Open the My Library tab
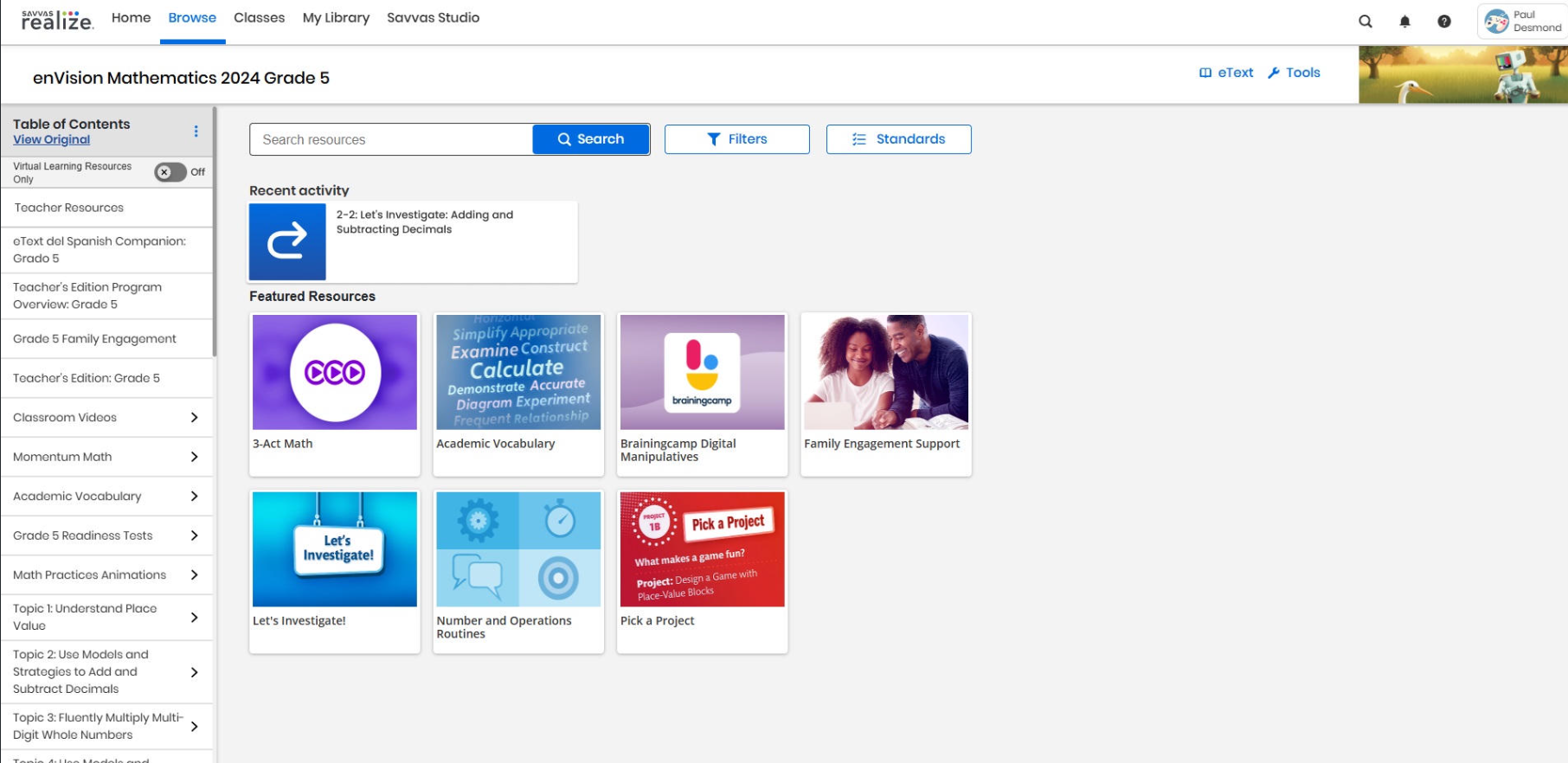 [336, 18]
